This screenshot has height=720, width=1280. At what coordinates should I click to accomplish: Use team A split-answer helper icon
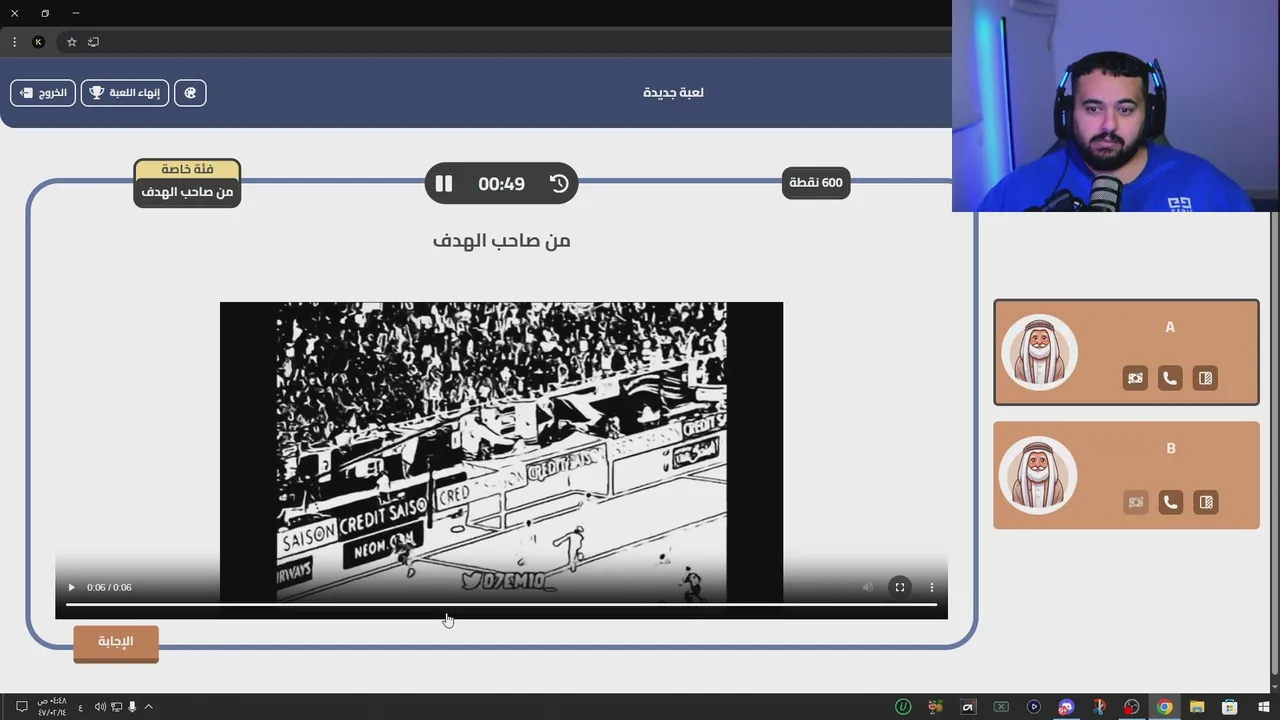tap(1206, 378)
